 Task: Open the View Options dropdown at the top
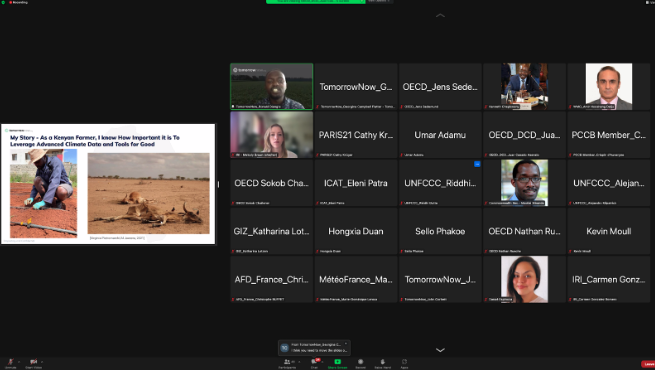[379, 2]
